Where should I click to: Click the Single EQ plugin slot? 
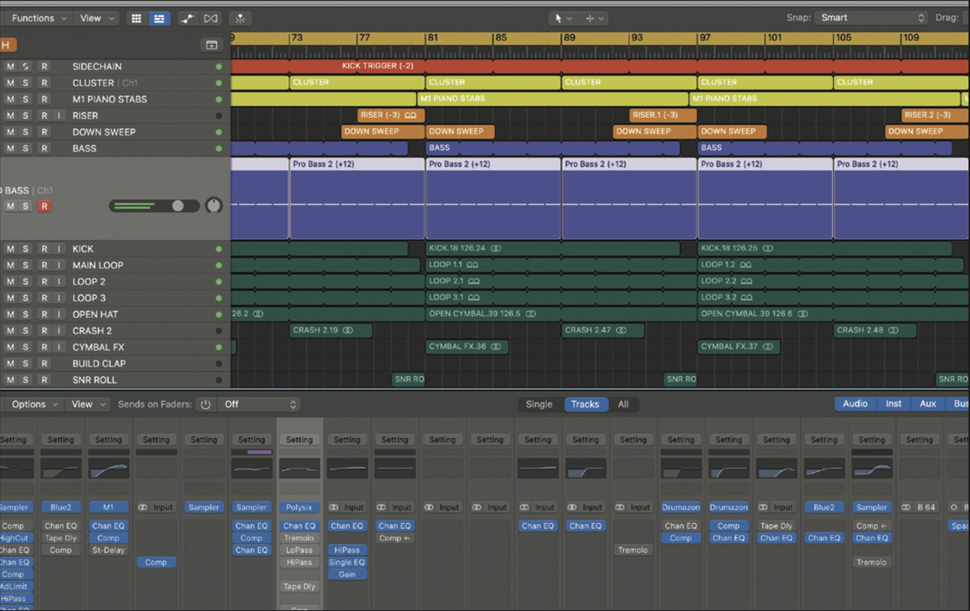coord(347,562)
